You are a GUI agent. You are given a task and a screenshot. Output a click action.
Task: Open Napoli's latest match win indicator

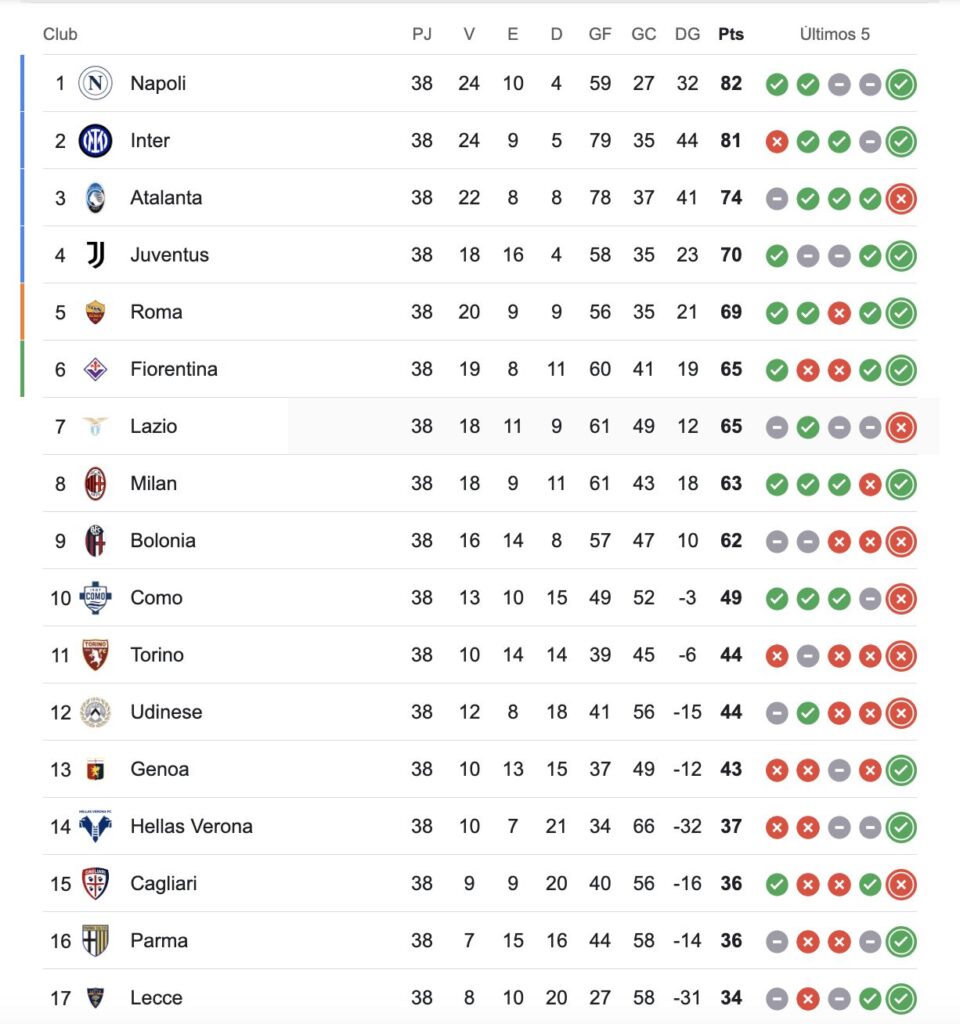point(901,84)
